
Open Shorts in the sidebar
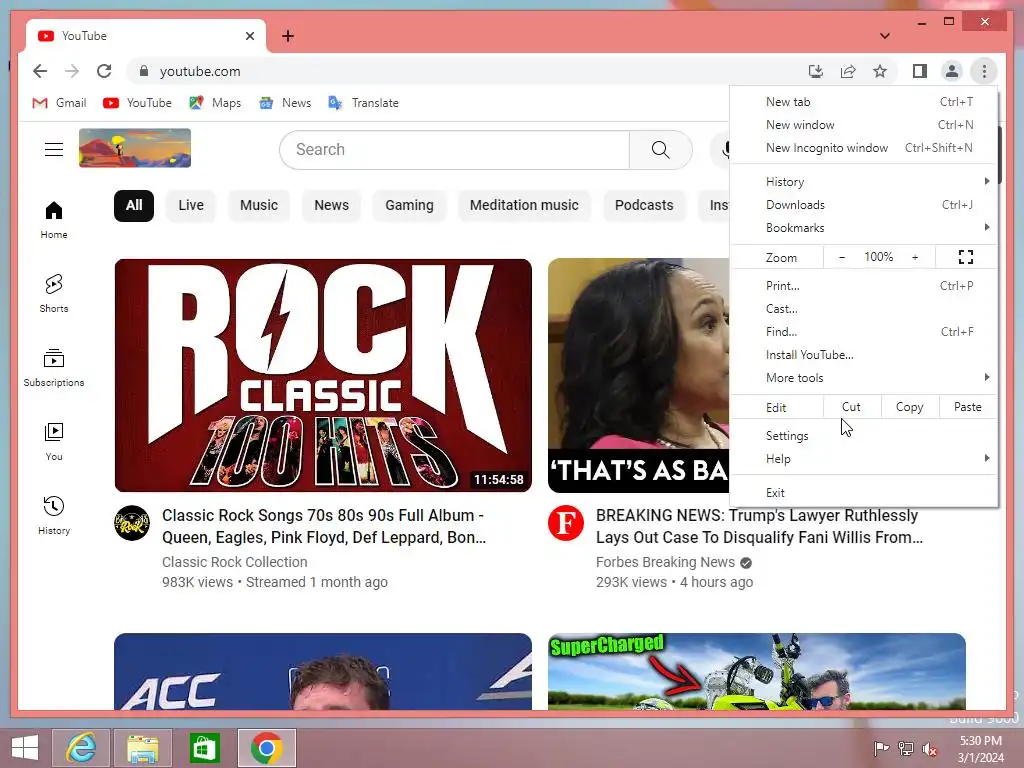(x=54, y=294)
